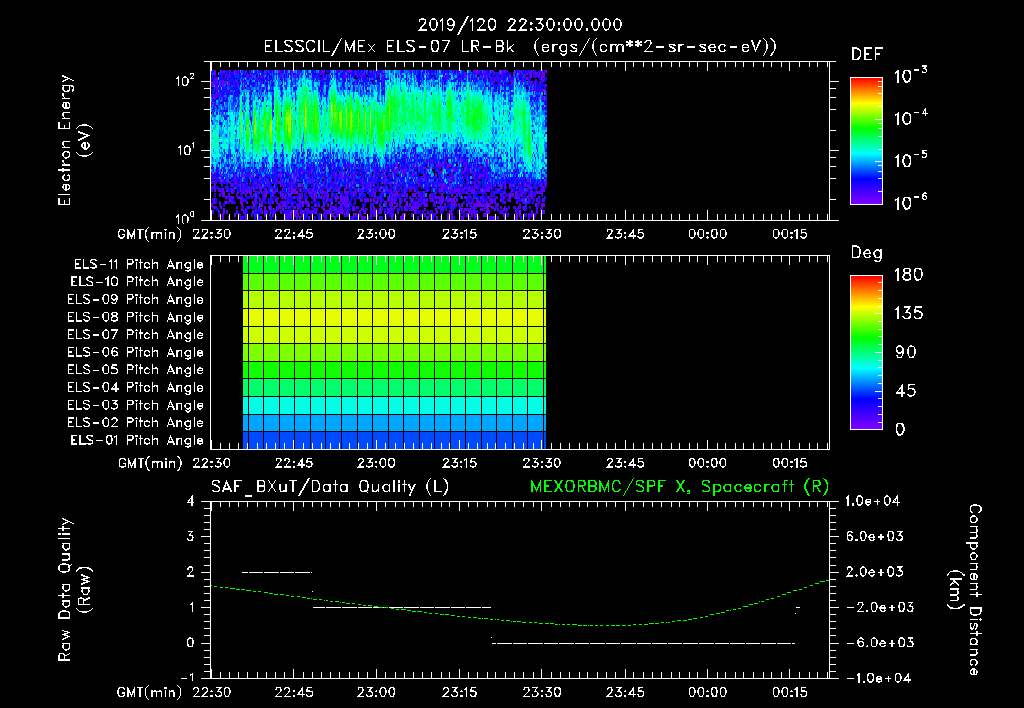Click the data quality line segment at value 0
1024x708 pixels.
[643, 643]
